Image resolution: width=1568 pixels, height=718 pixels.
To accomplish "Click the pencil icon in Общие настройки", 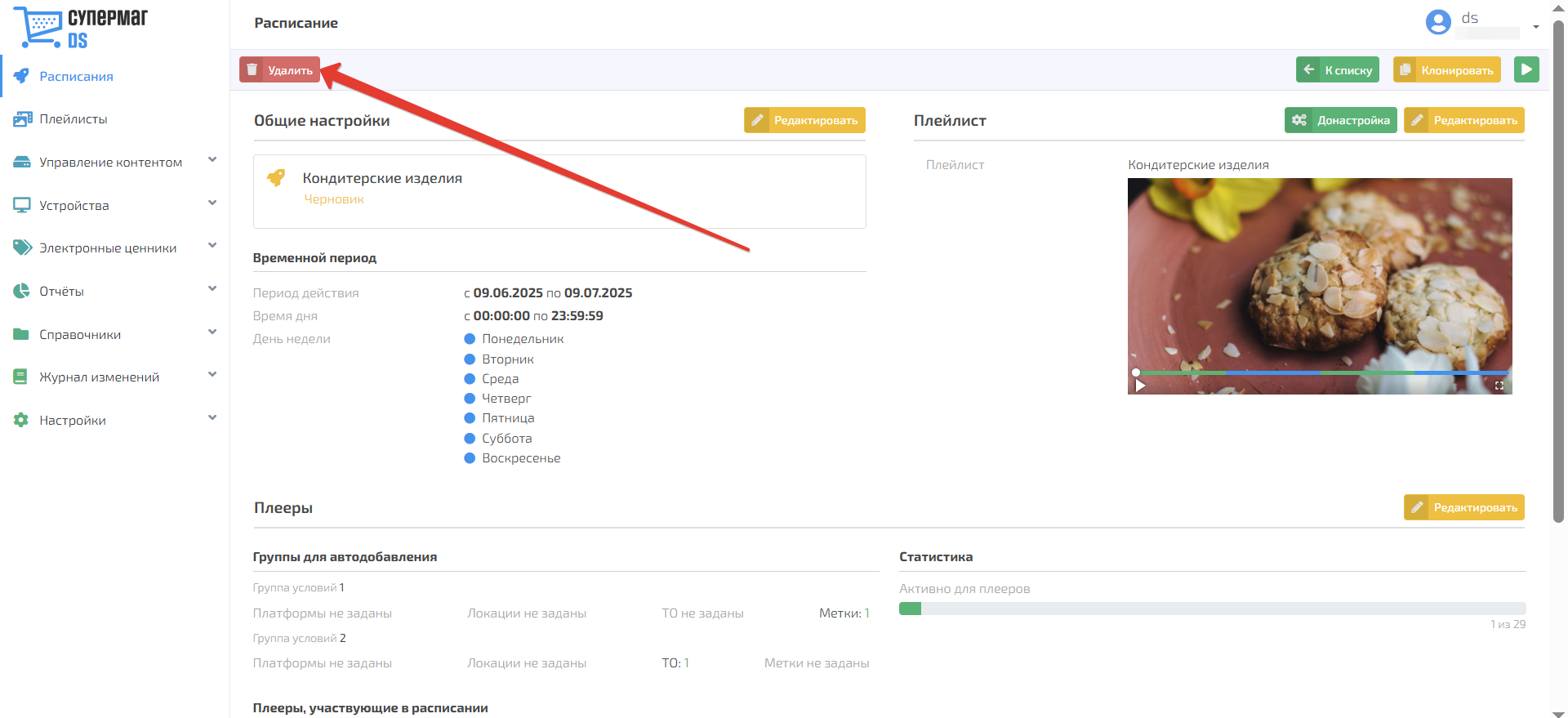I will click(757, 120).
